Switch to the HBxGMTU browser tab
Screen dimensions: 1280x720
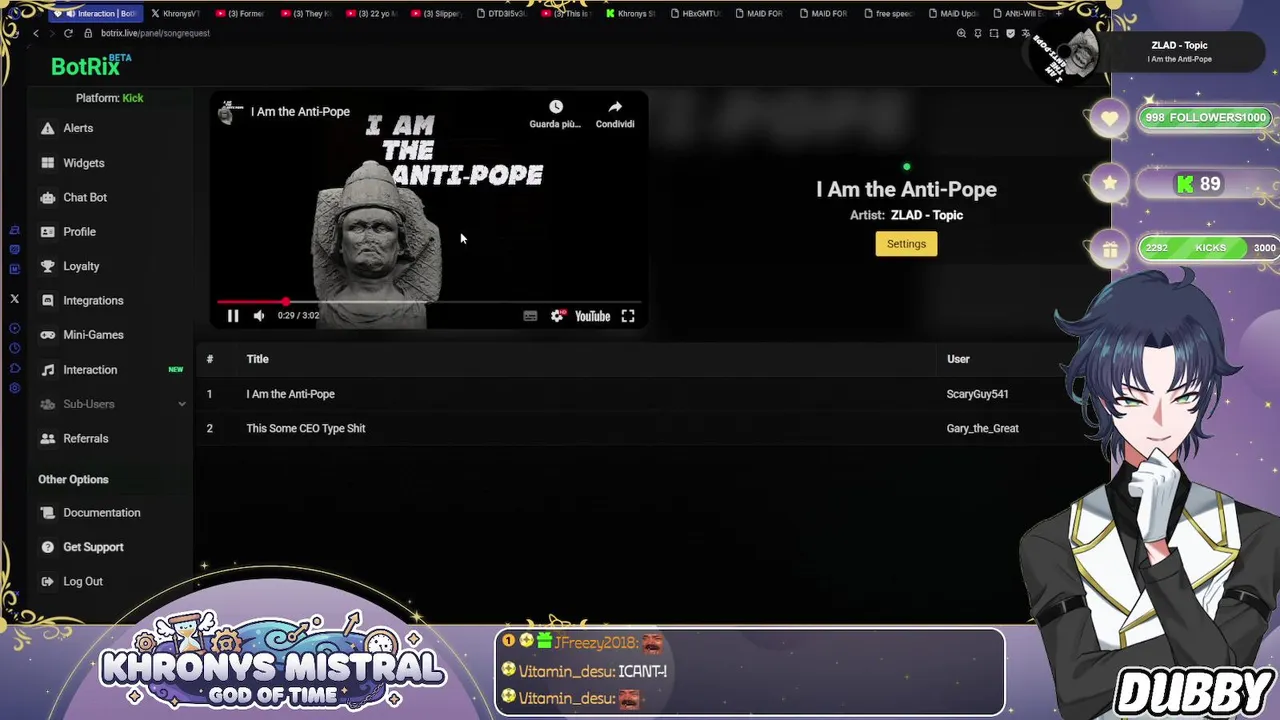tap(695, 13)
